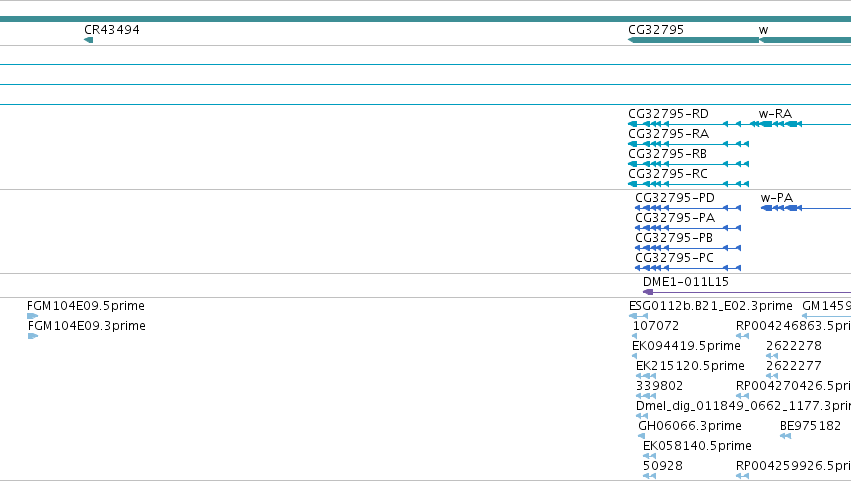Select the CG32795-PB CDS glyph
Viewport: 851px width, 481px height.
pyautogui.click(x=688, y=248)
